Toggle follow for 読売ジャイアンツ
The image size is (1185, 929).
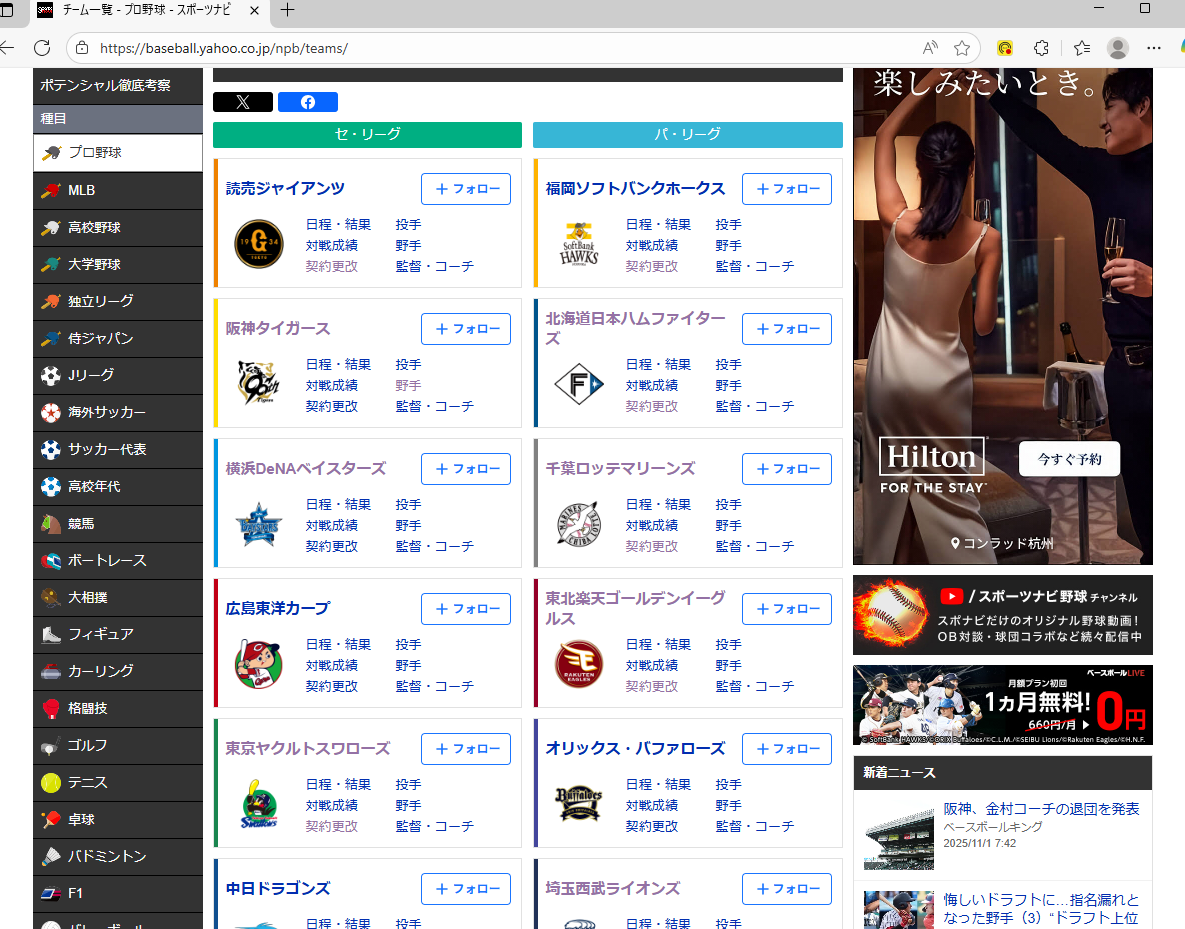pyautogui.click(x=466, y=189)
